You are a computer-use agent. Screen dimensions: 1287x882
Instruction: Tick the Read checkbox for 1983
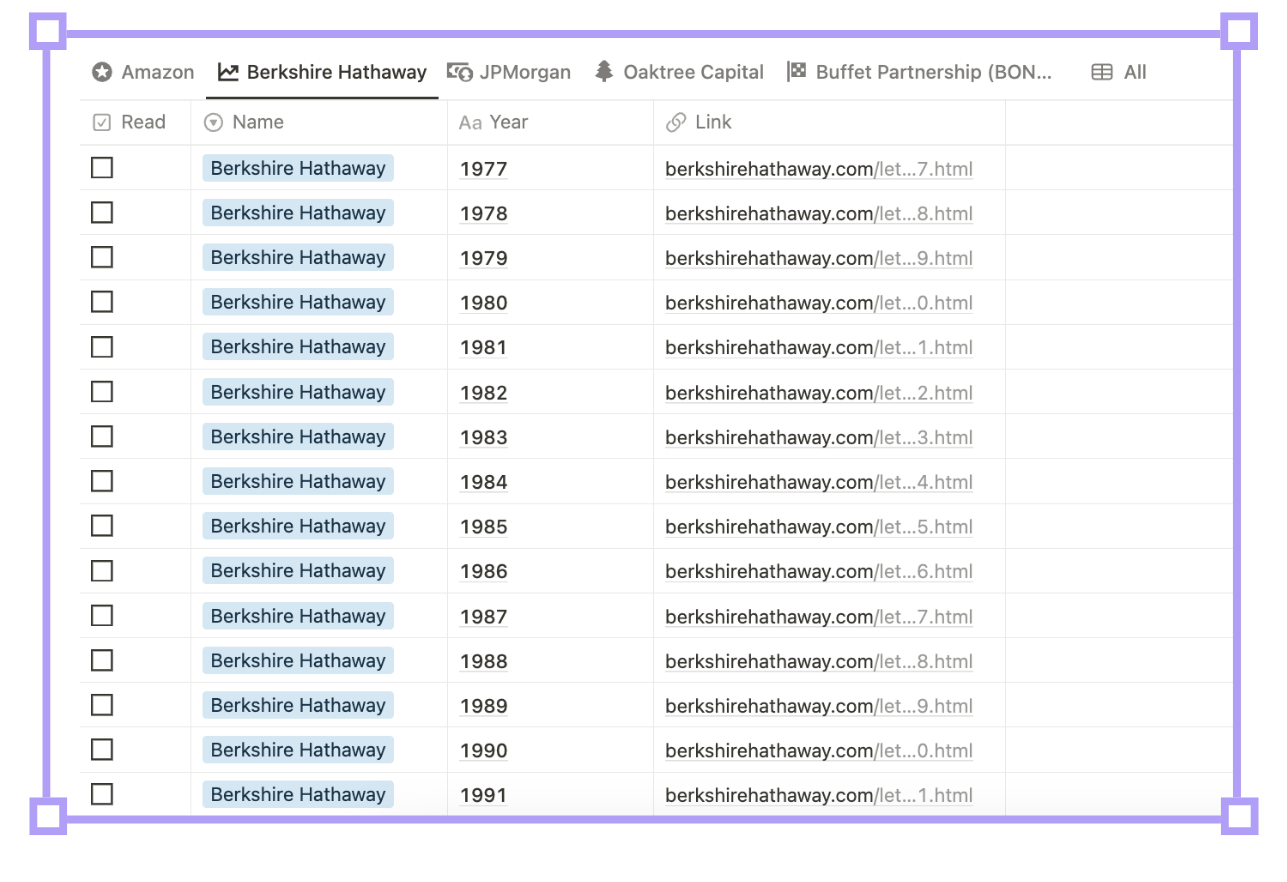[102, 436]
